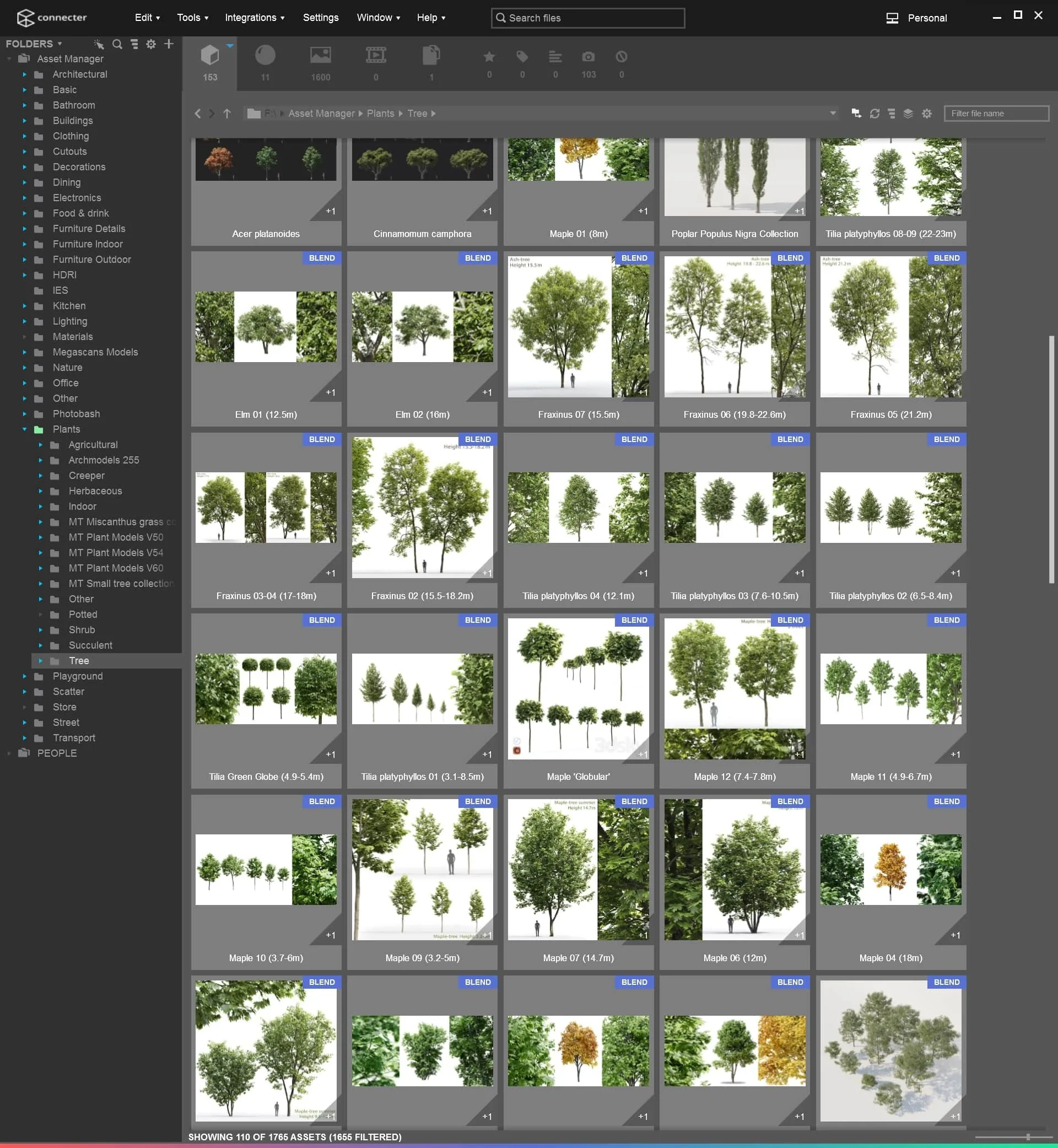Viewport: 1058px width, 1148px height.
Task: Select the Maple 'Globular' asset thumbnail
Action: [x=578, y=689]
